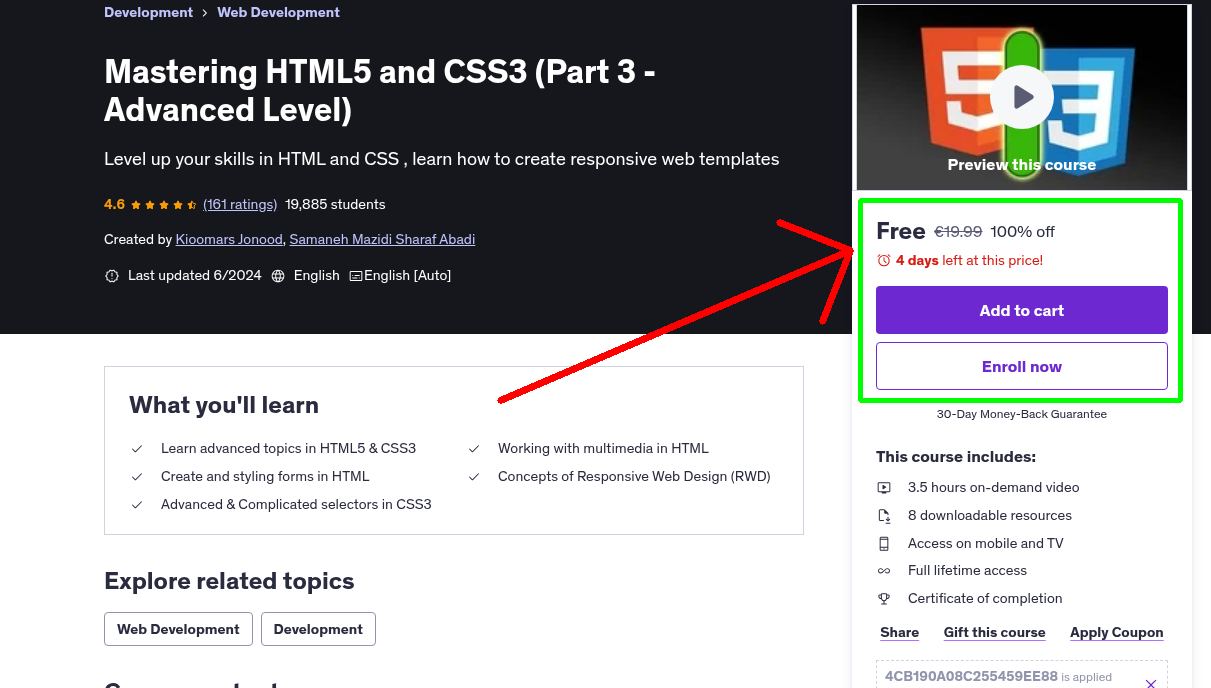Click the What you'll learn heading
Image resolution: width=1211 pixels, height=688 pixels.
point(224,405)
